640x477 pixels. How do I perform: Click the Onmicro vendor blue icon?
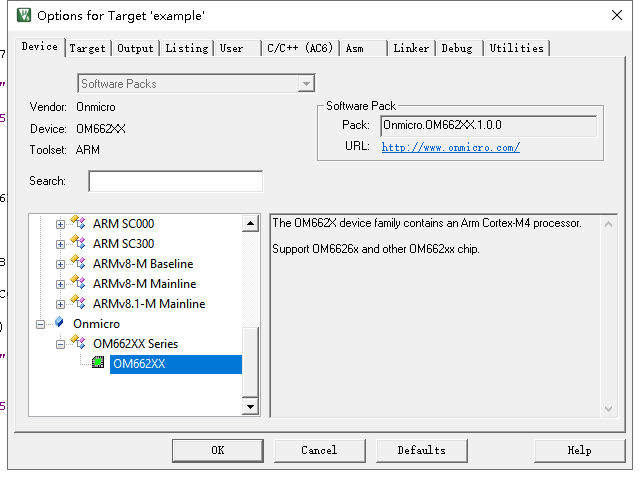60,322
